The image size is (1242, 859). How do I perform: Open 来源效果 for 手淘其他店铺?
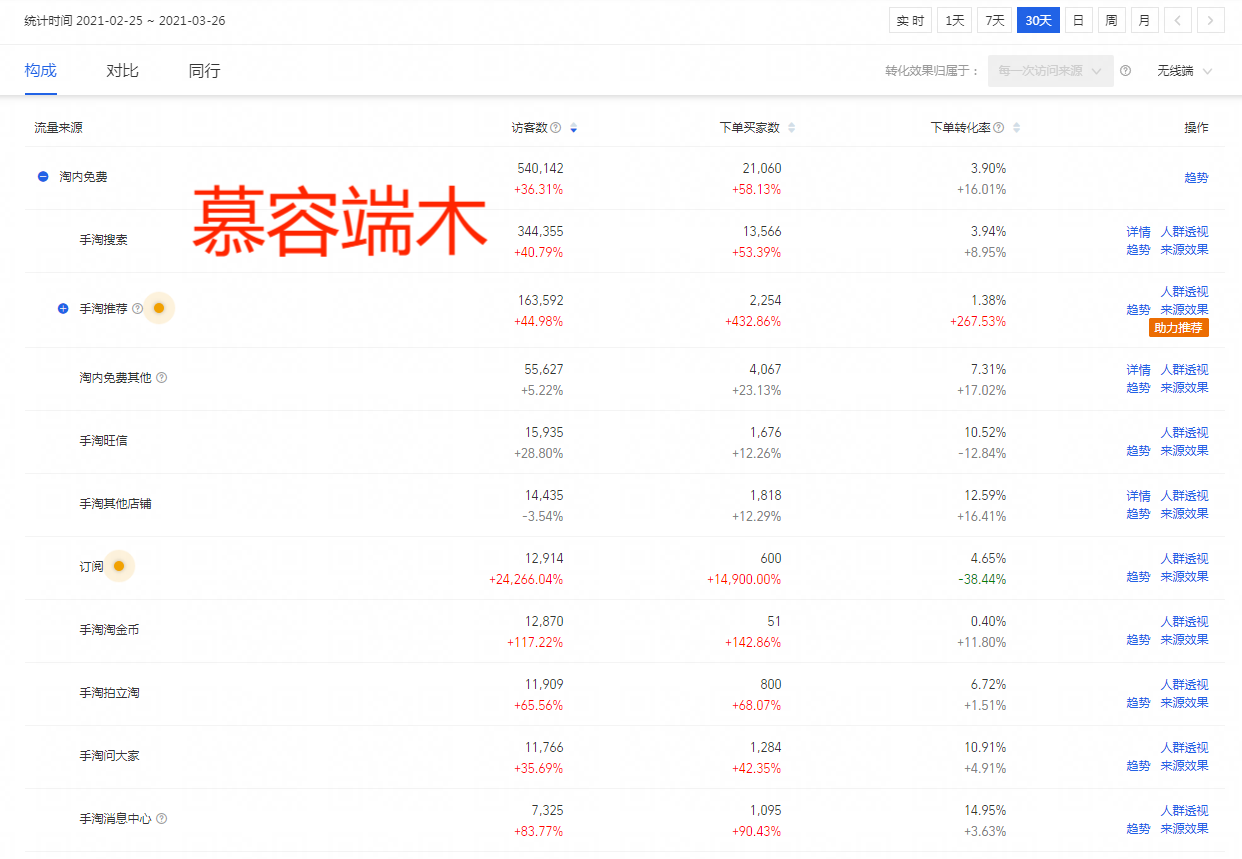[1184, 514]
